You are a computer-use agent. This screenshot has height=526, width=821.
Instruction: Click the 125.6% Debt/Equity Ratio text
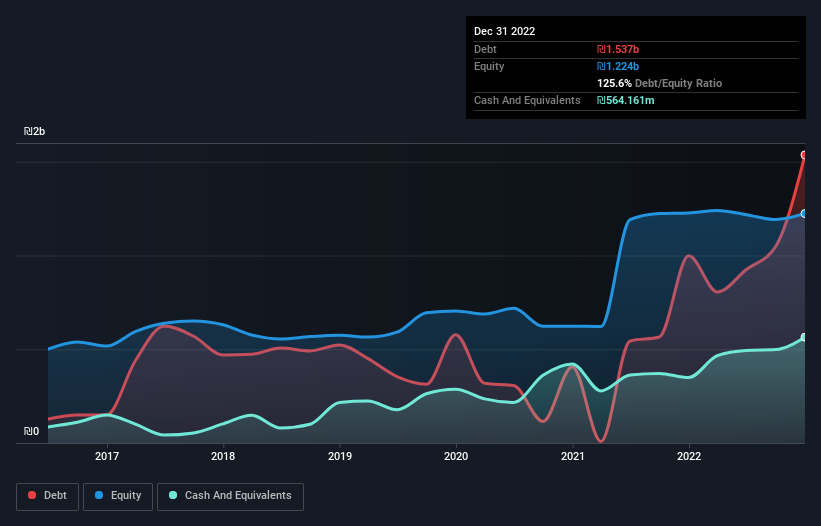pyautogui.click(x=660, y=83)
